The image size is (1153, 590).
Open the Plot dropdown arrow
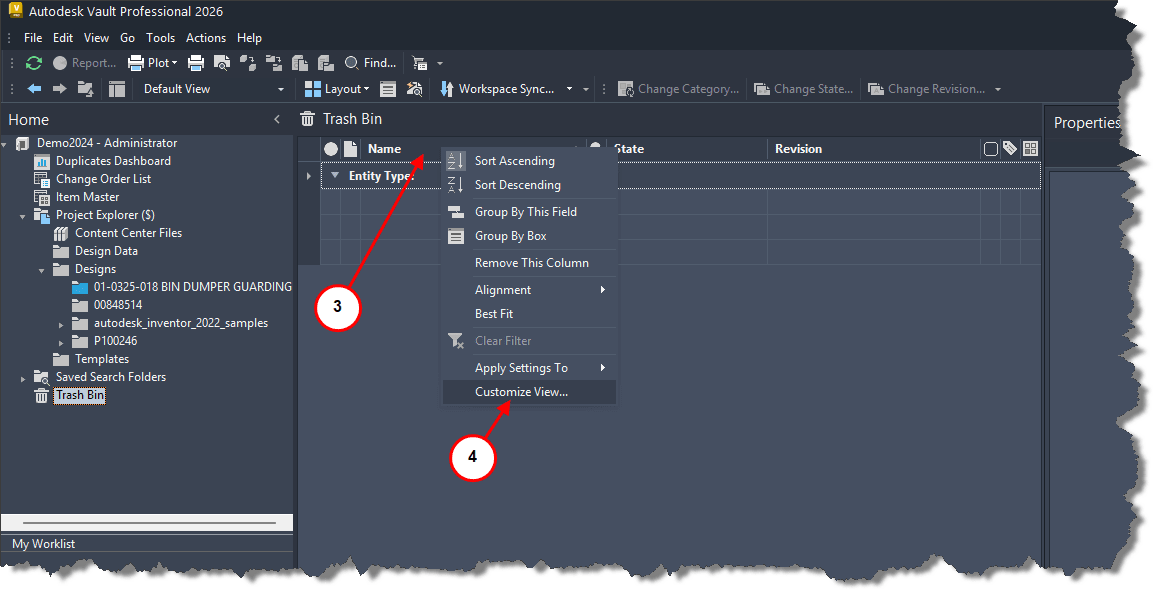[175, 63]
